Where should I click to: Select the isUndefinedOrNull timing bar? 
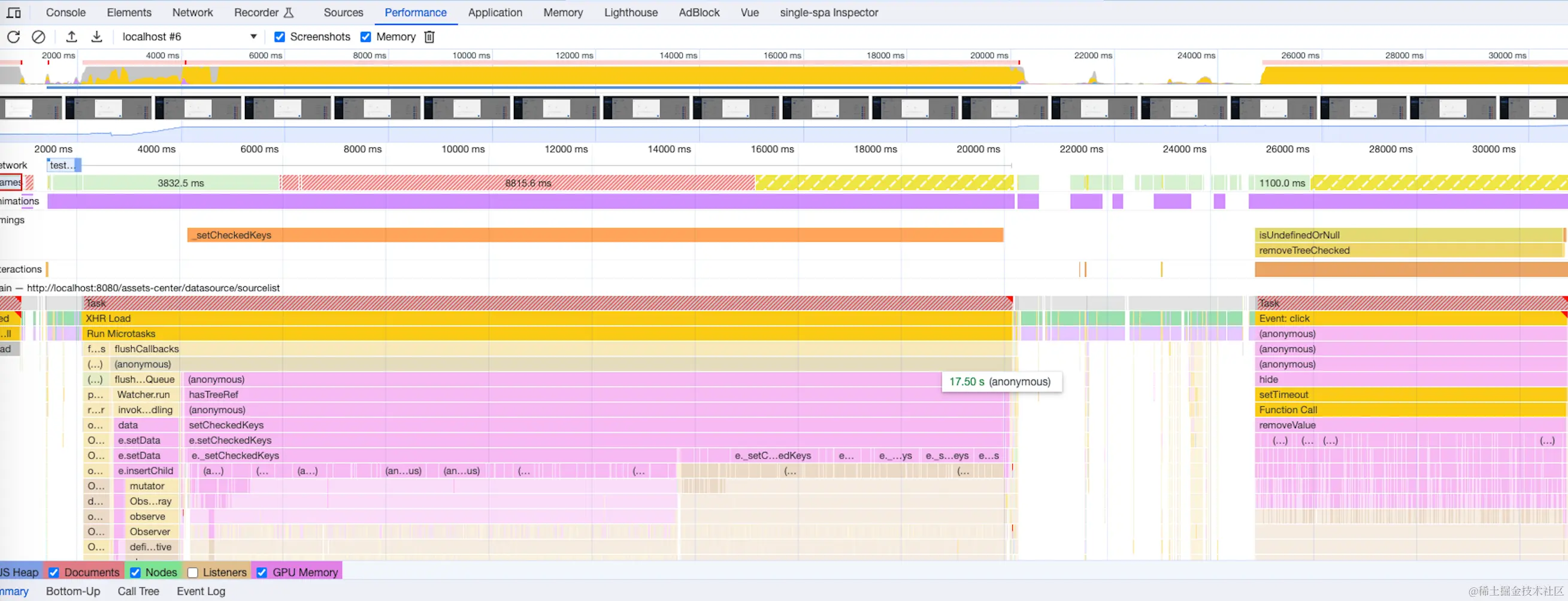pyautogui.click(x=1409, y=235)
